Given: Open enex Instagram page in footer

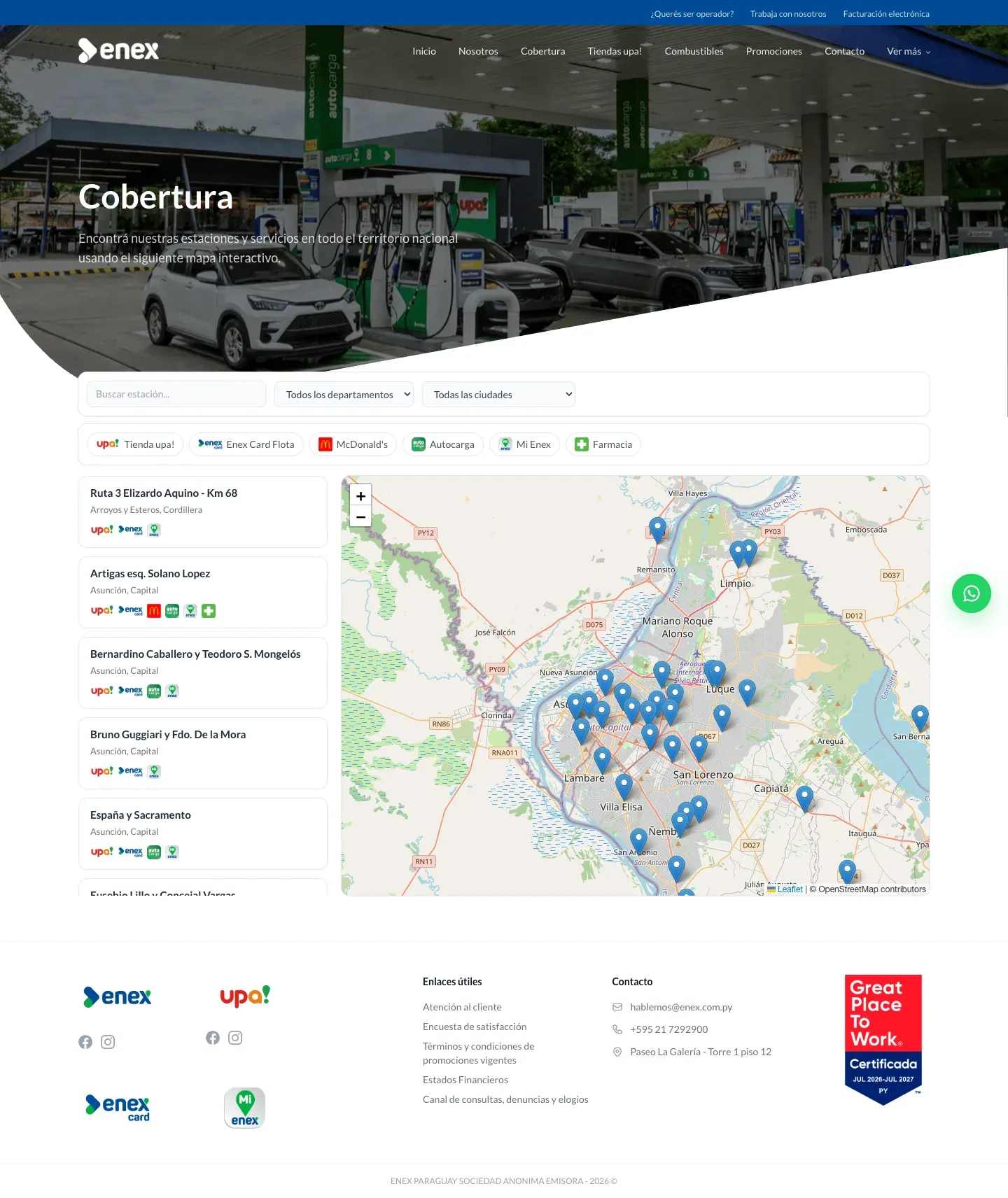Looking at the screenshot, I should [x=108, y=1042].
